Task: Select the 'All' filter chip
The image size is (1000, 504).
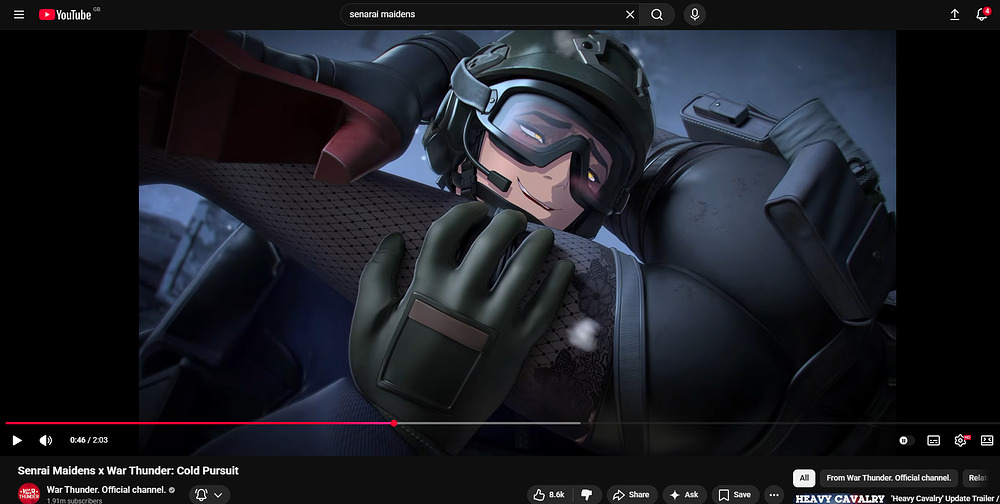Action: tap(804, 478)
